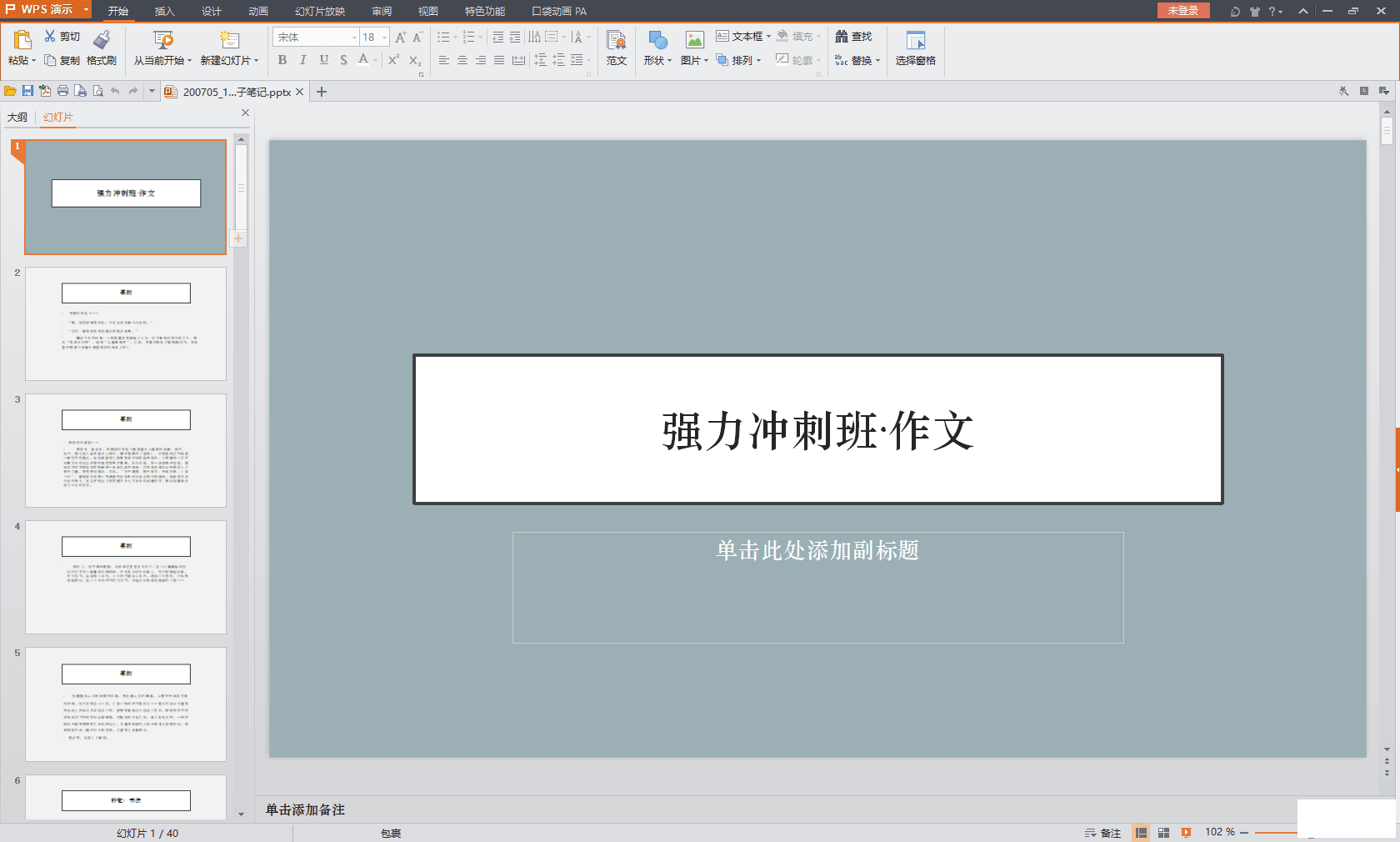Viewport: 1400px width, 842px height.
Task: Toggle the Notes (备注) pane button
Action: (1102, 832)
